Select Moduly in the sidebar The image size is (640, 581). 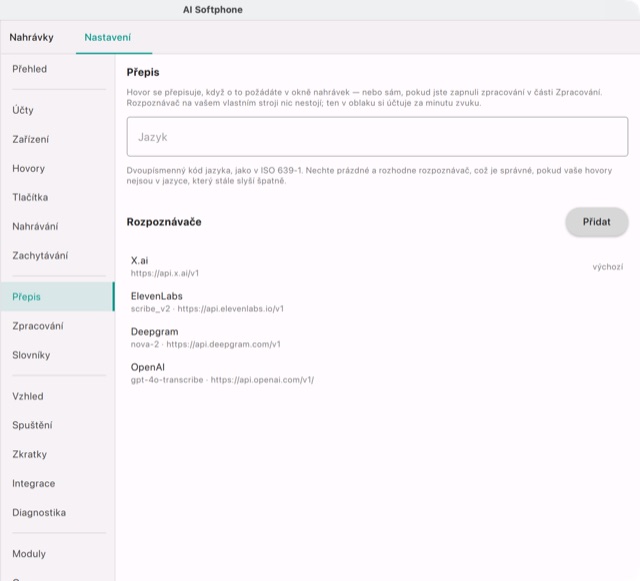(57, 554)
